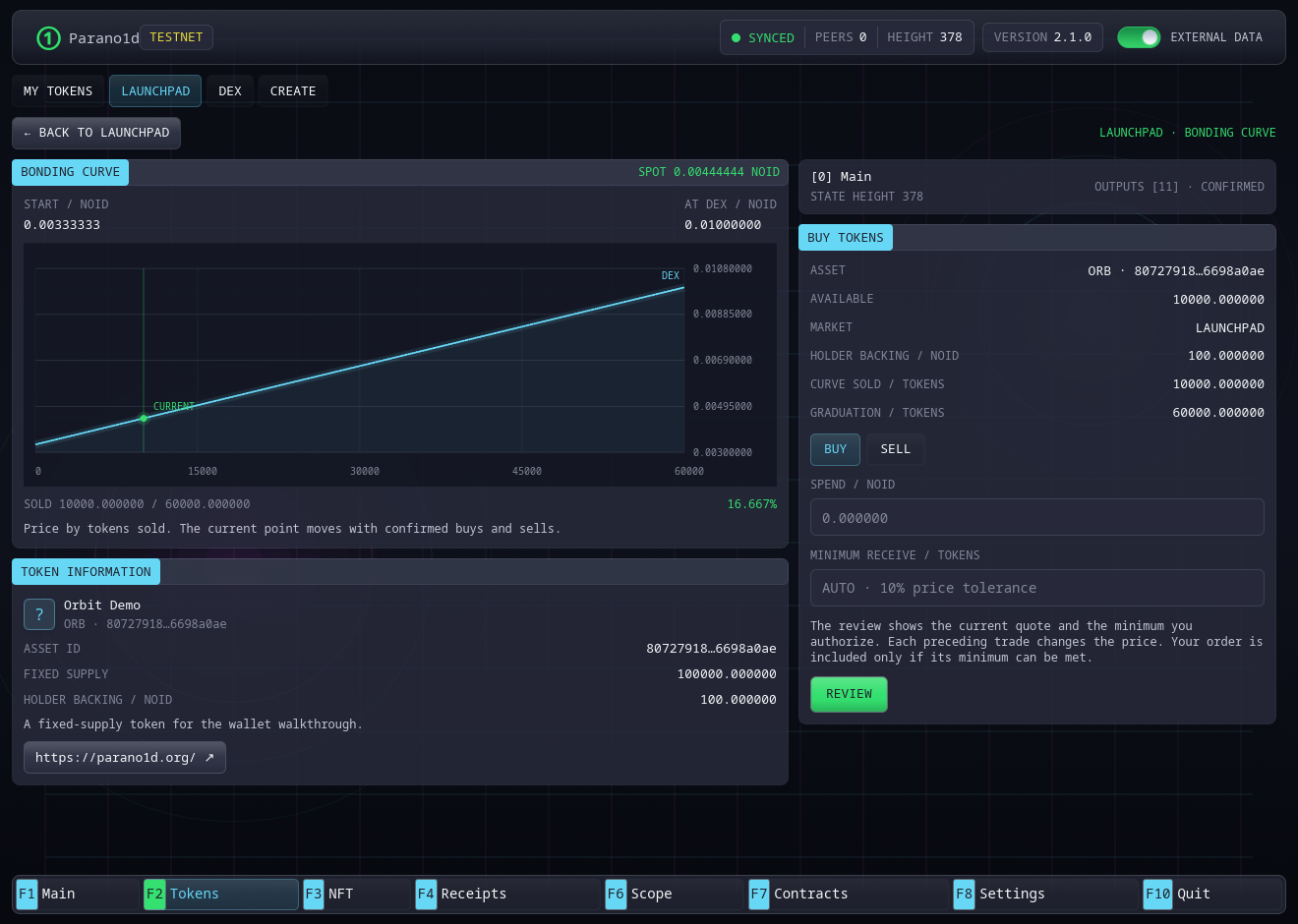
Task: Open the My Tokens tab
Action: 58,91
